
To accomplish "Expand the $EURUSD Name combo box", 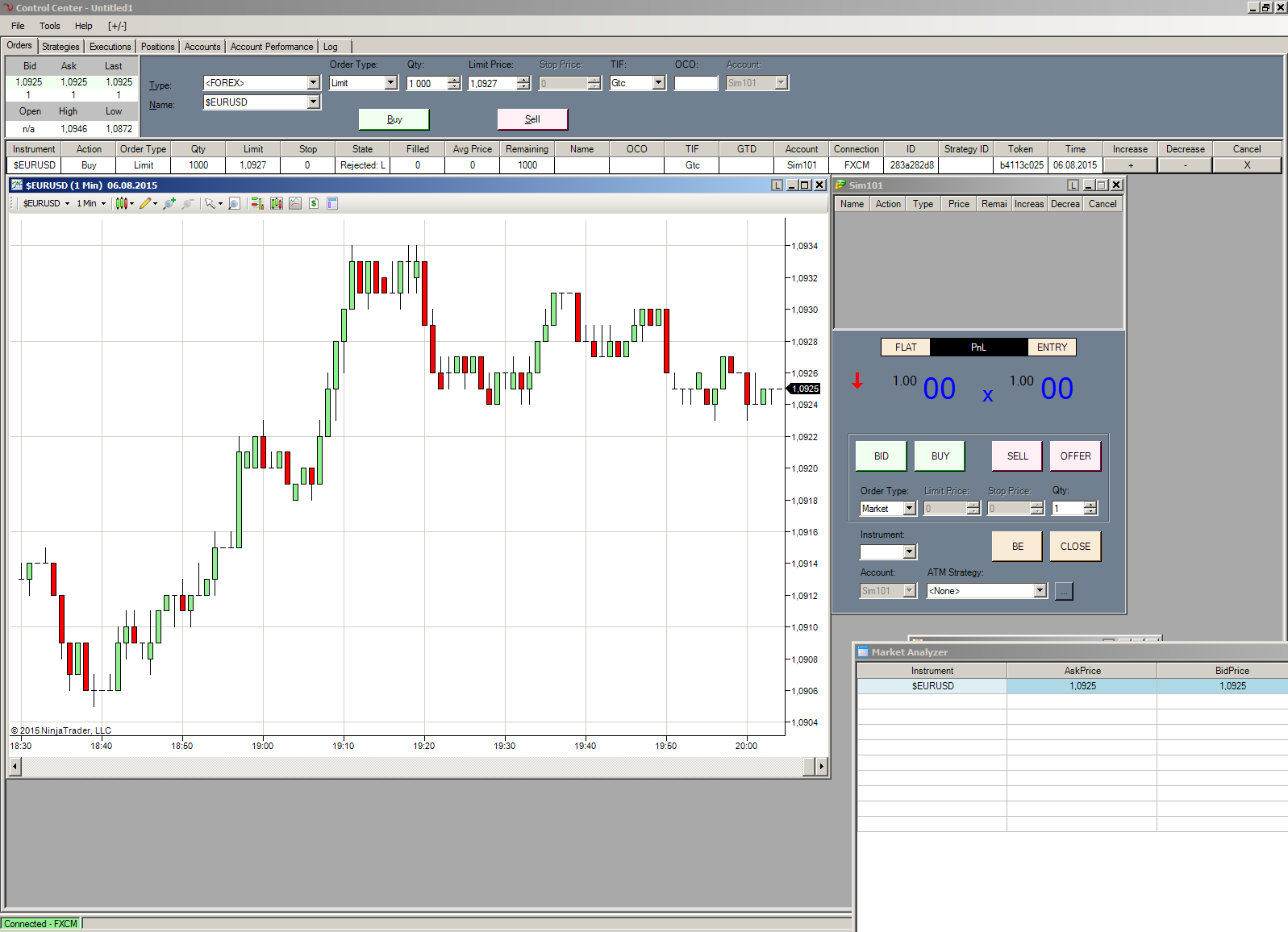I will (x=313, y=102).
